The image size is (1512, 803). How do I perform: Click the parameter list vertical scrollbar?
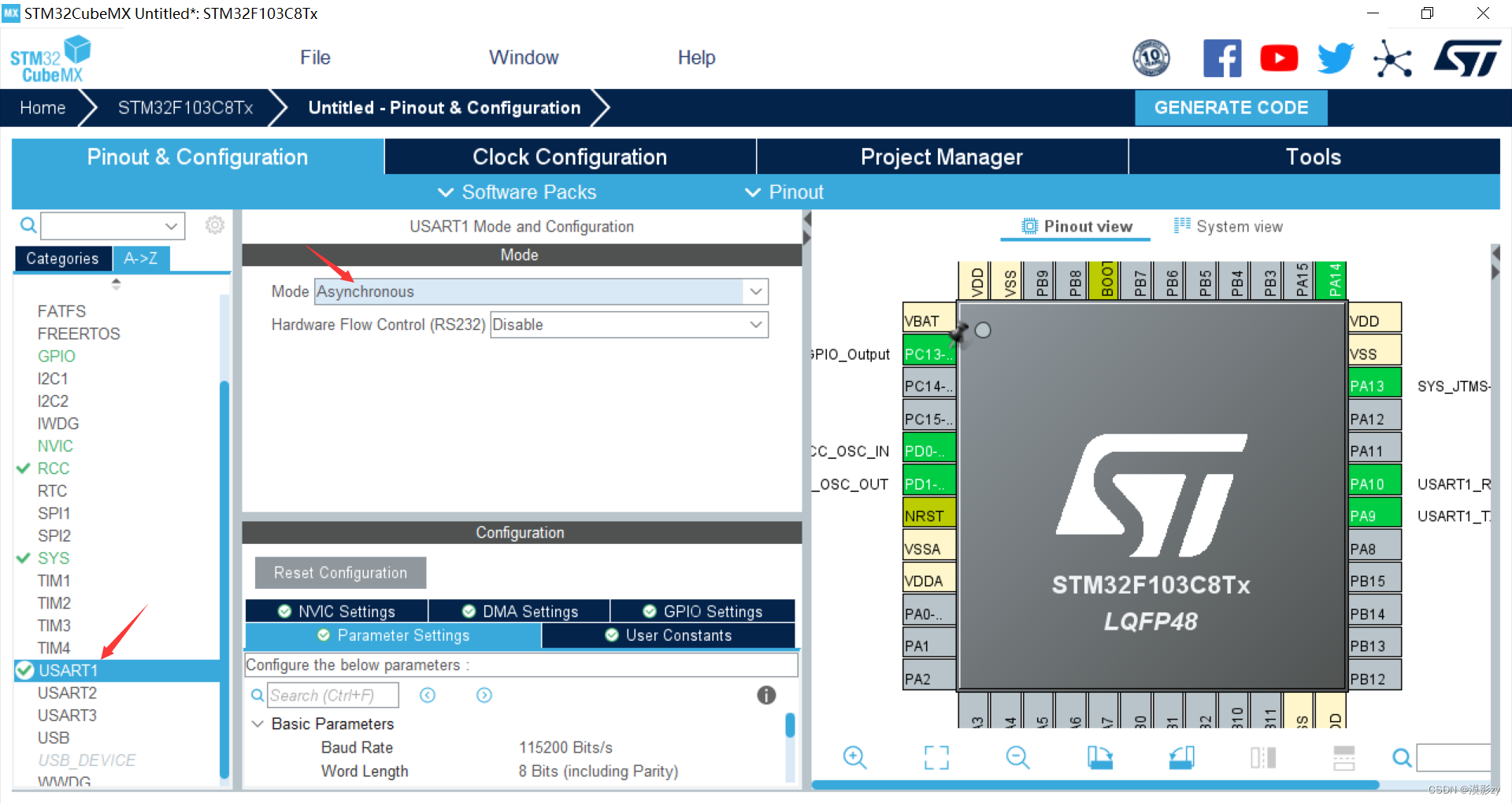(x=790, y=725)
